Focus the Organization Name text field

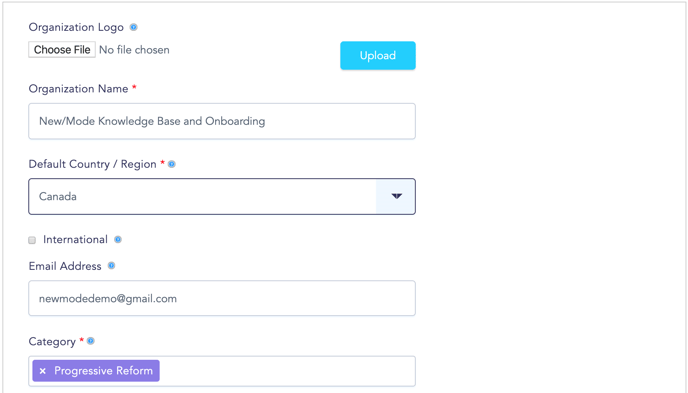tap(222, 121)
